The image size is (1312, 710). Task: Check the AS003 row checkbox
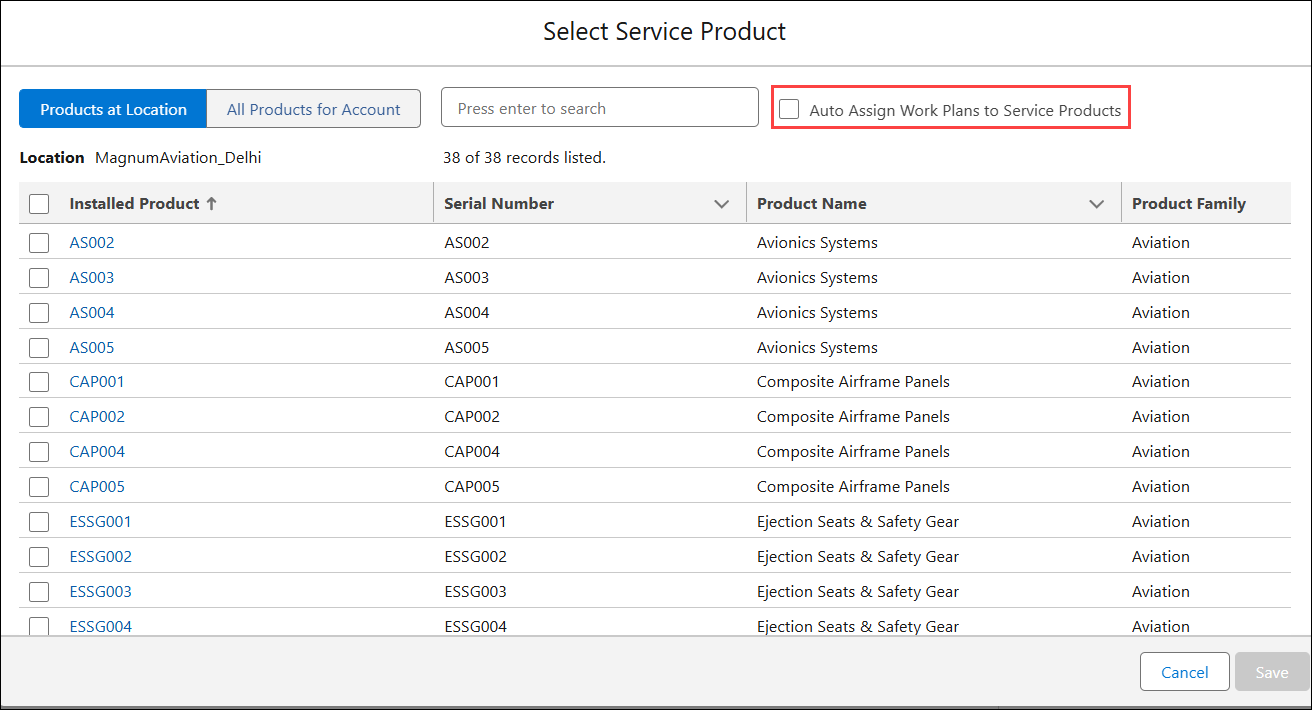pyautogui.click(x=39, y=278)
